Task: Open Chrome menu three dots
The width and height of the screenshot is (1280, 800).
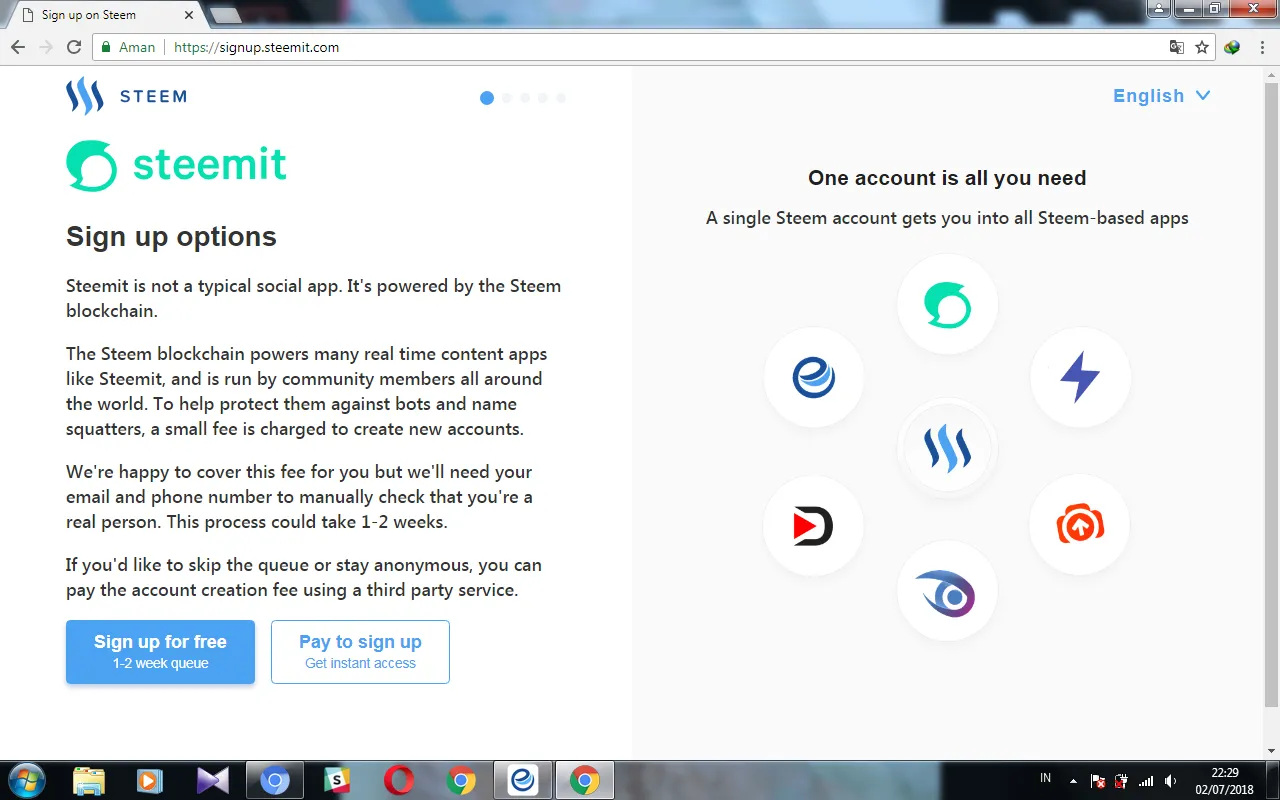Action: coord(1261,47)
